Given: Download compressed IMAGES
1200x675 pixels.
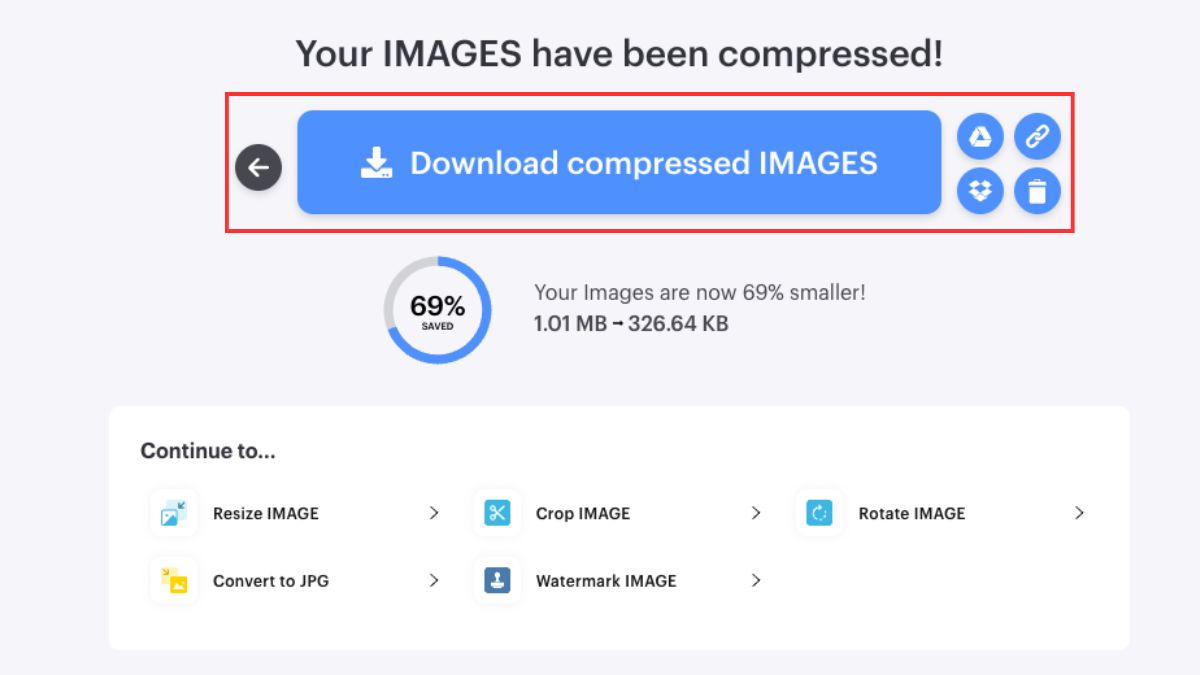Looking at the screenshot, I should [619, 162].
